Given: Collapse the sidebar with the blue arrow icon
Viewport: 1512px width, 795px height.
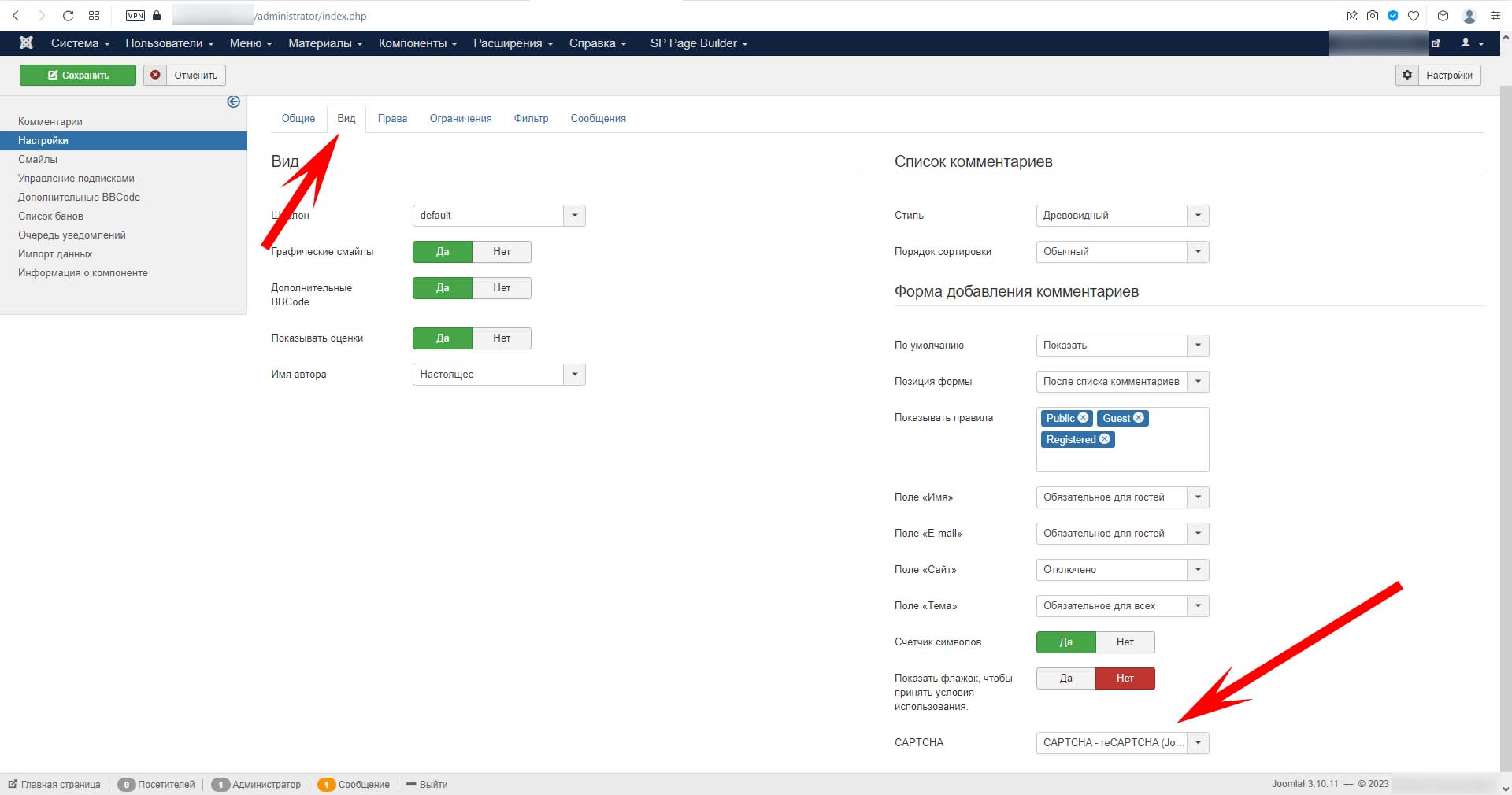Looking at the screenshot, I should pos(233,102).
